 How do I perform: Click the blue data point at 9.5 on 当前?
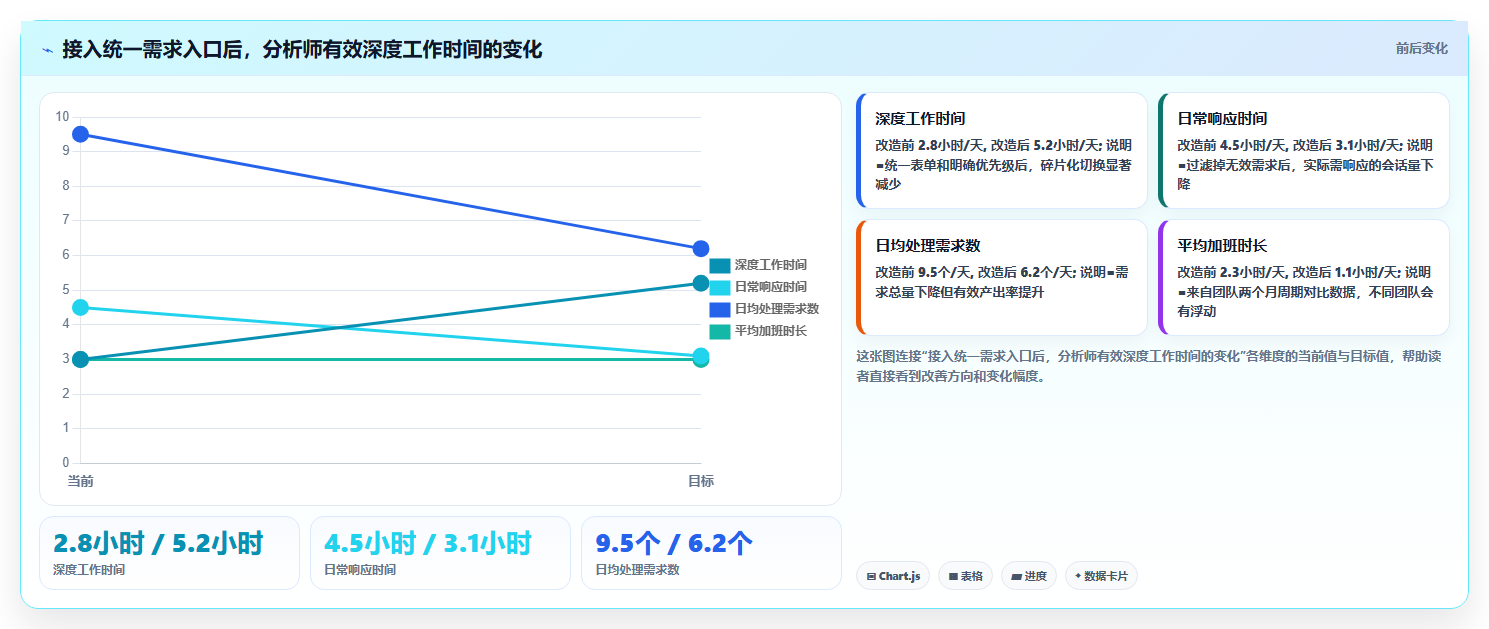(81, 134)
